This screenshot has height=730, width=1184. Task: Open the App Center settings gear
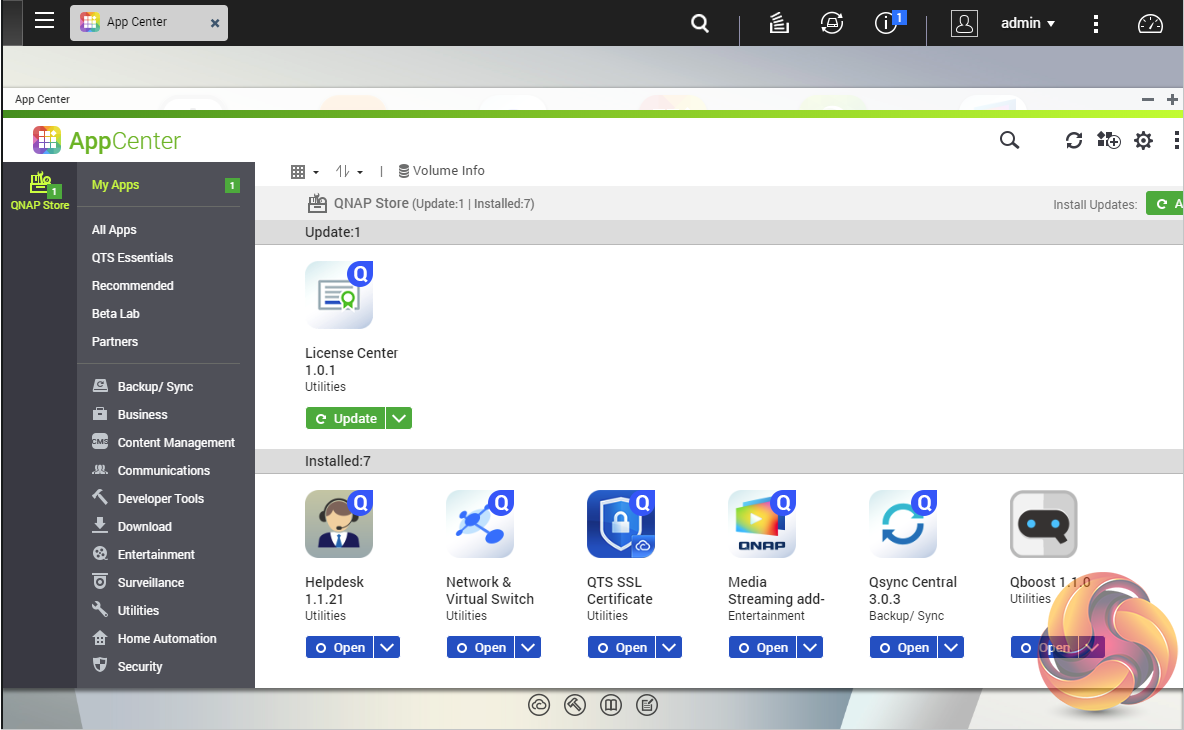pos(1144,141)
